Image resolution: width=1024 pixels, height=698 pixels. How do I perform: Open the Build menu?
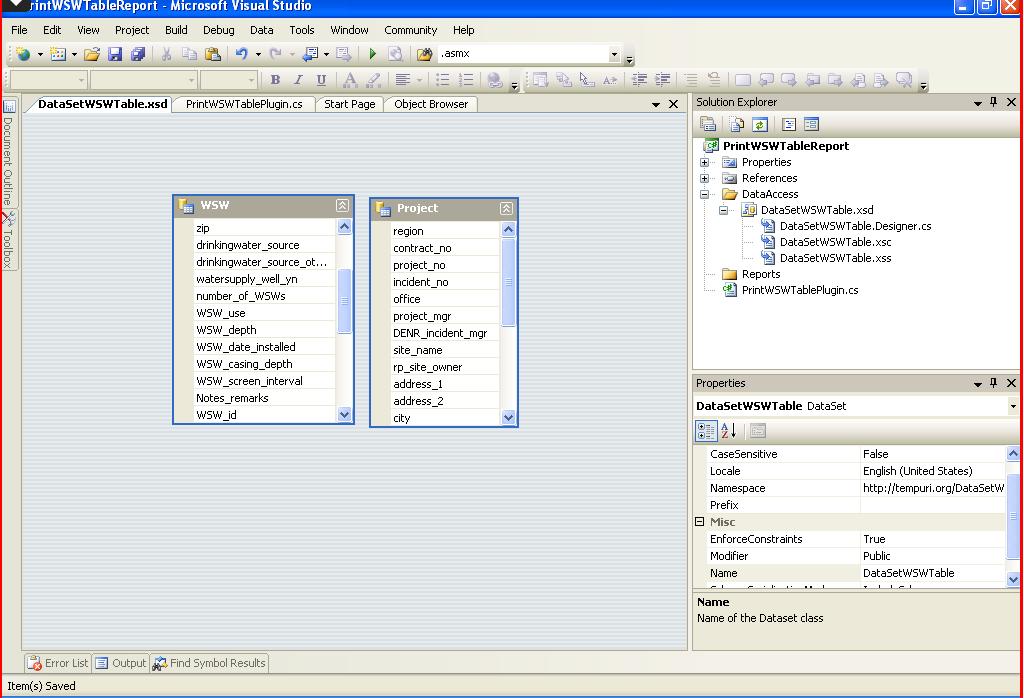pyautogui.click(x=176, y=30)
